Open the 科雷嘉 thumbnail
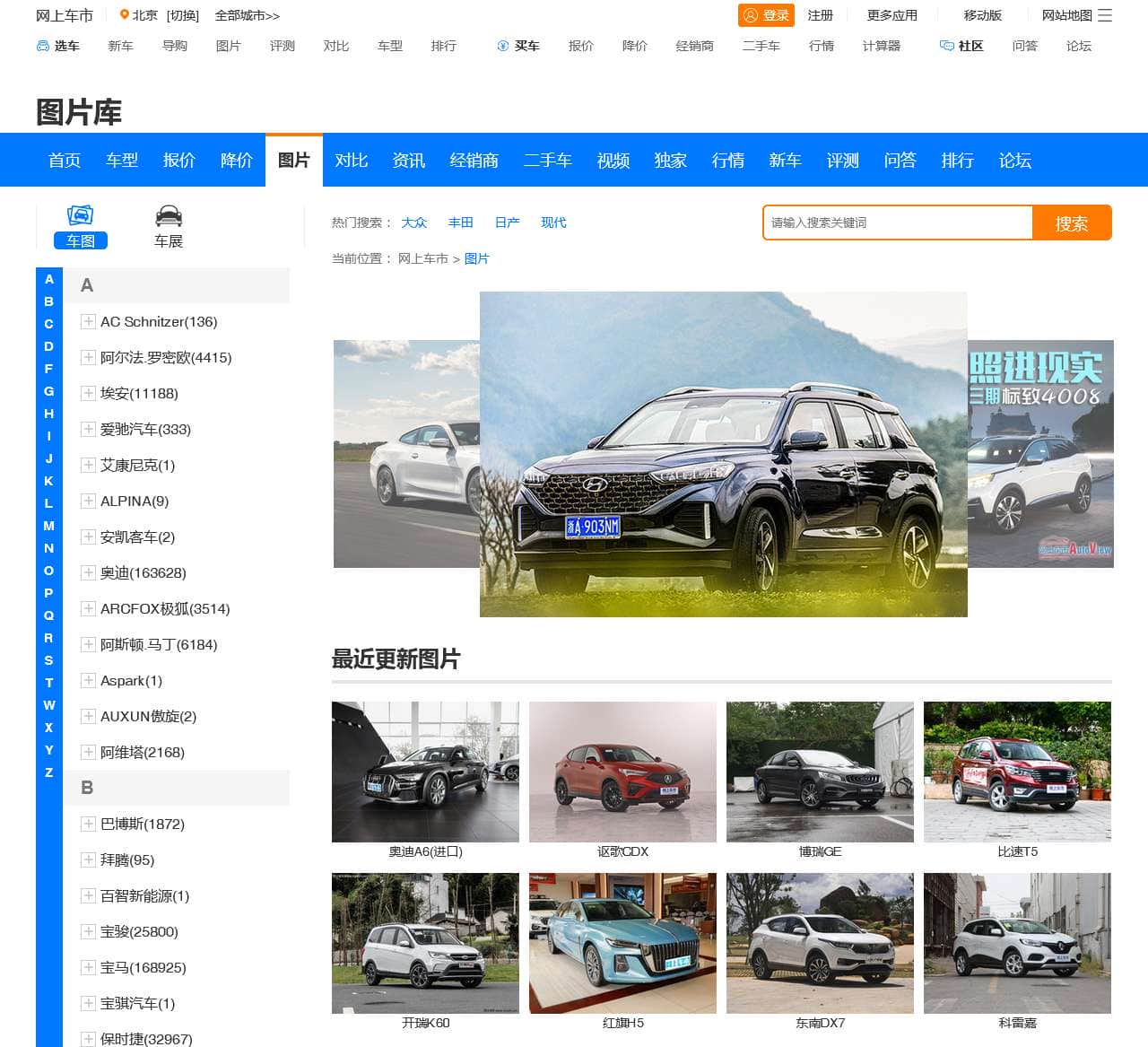This screenshot has height=1047, width=1148. coord(1017,943)
